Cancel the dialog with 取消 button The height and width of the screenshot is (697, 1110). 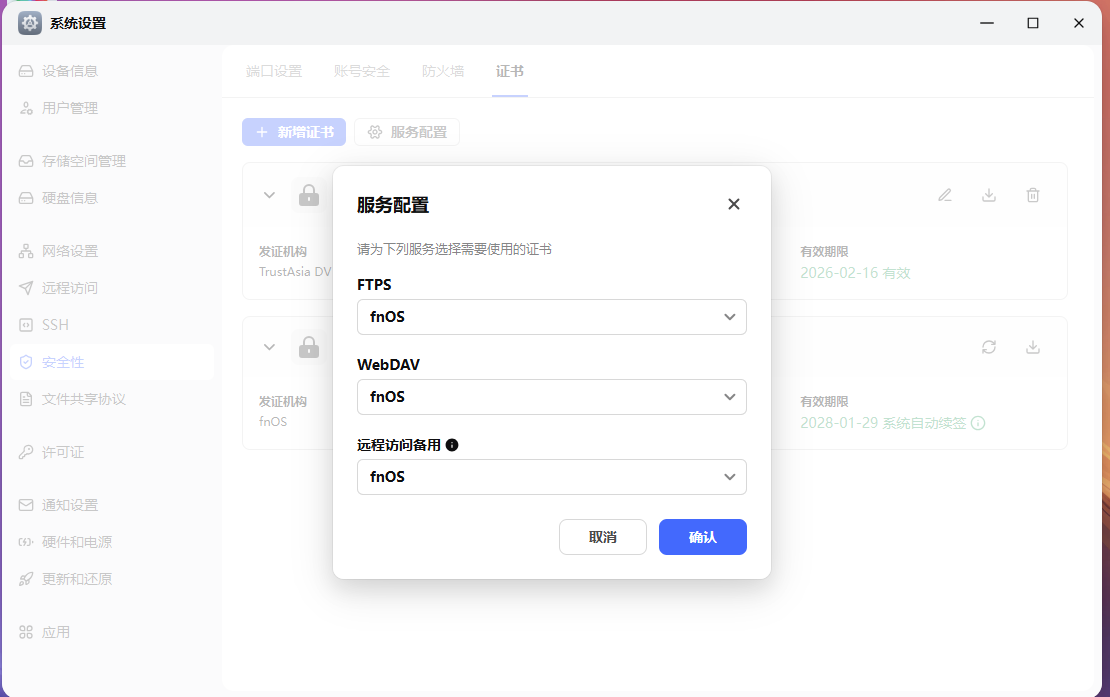[603, 537]
